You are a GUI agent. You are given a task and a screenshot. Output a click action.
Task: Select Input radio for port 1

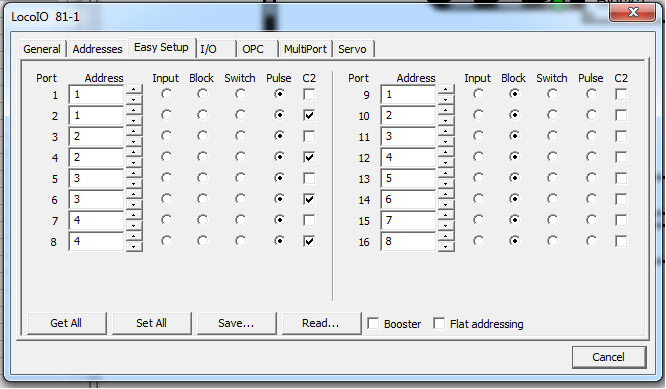click(166, 94)
